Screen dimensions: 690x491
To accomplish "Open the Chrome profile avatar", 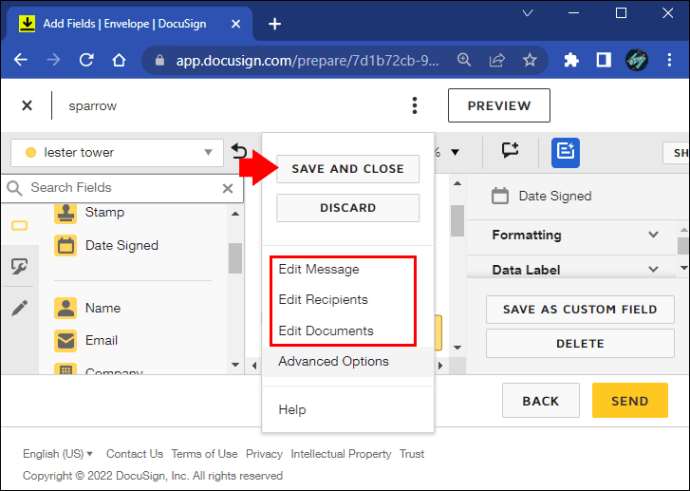I will coord(636,59).
